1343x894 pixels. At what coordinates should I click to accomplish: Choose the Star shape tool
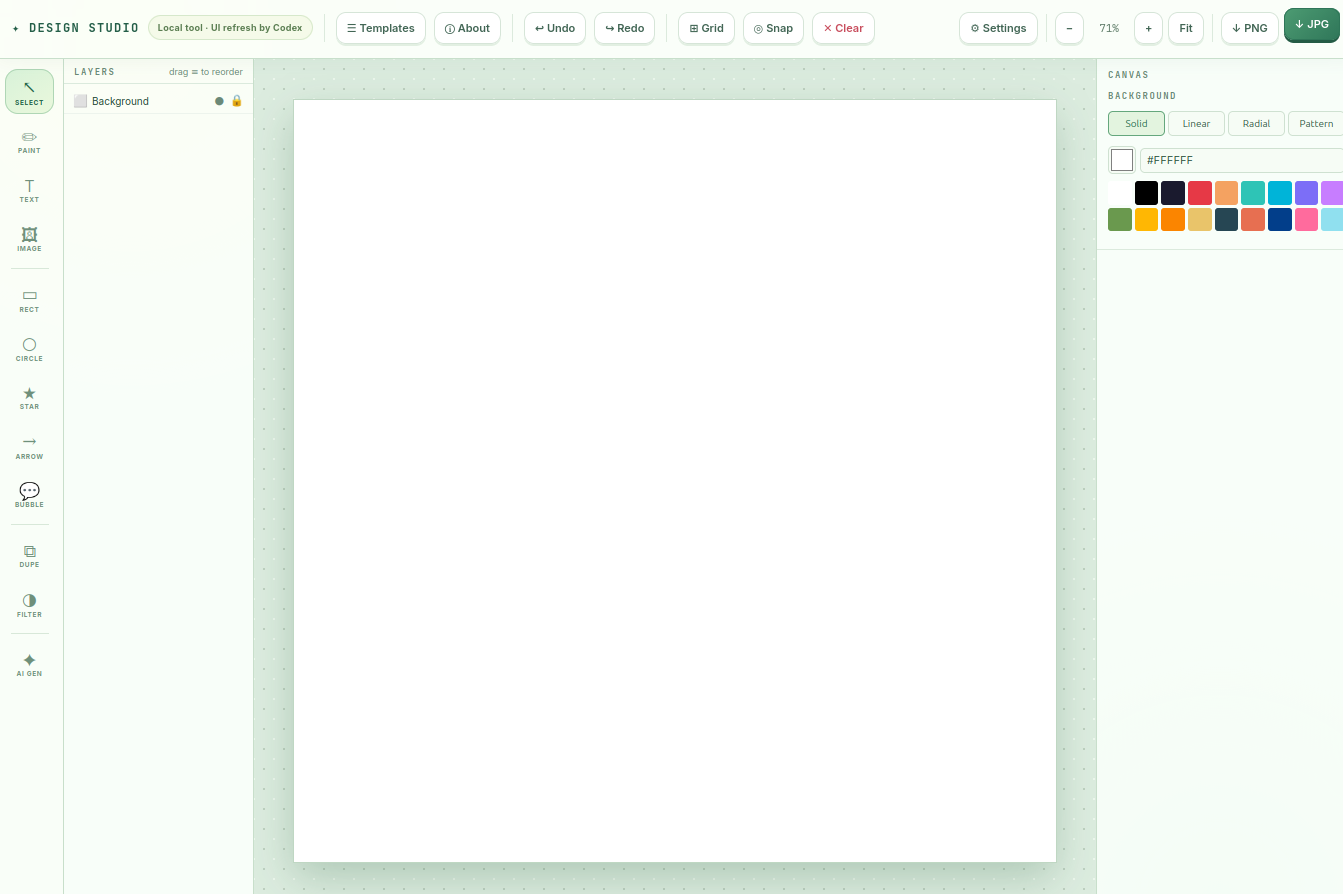coord(29,398)
